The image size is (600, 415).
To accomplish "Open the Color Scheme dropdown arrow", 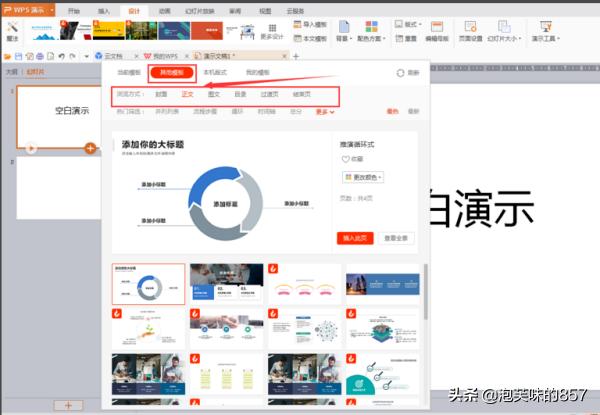I will tap(384, 39).
